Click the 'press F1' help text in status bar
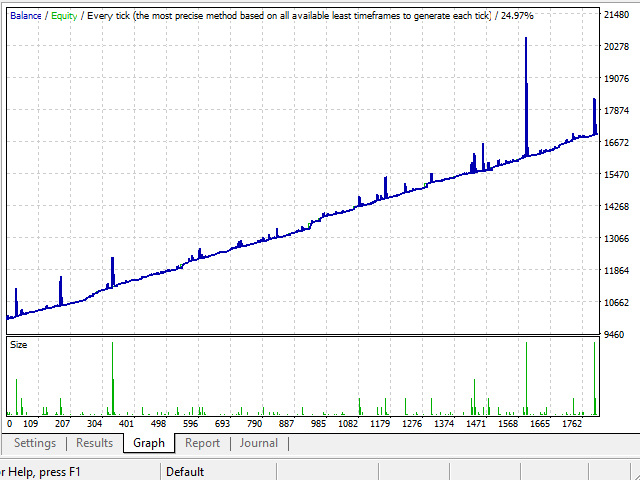Image resolution: width=640 pixels, height=480 pixels. (x=60, y=472)
